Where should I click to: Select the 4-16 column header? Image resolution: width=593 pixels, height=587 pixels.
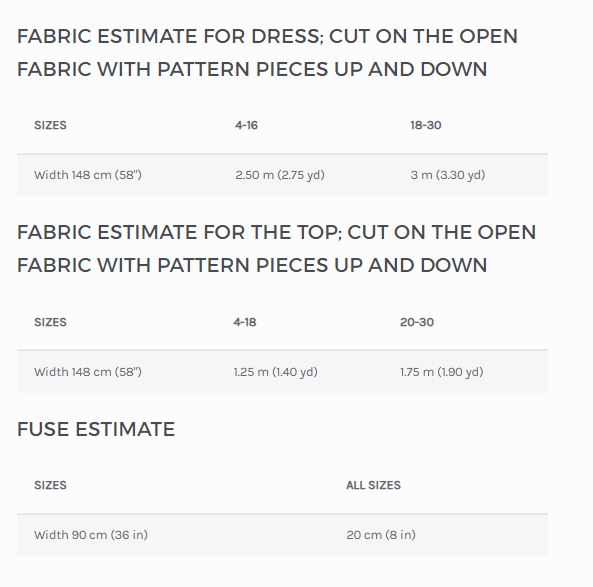246,125
